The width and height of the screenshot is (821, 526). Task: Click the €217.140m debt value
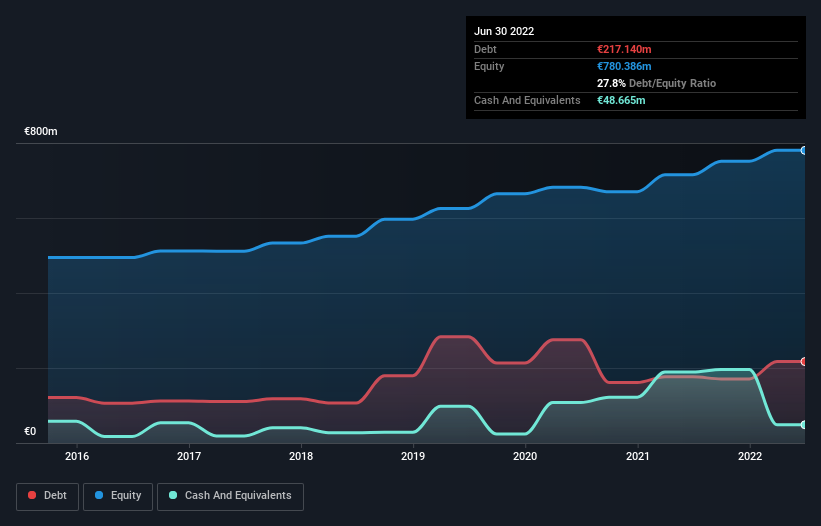click(624, 49)
